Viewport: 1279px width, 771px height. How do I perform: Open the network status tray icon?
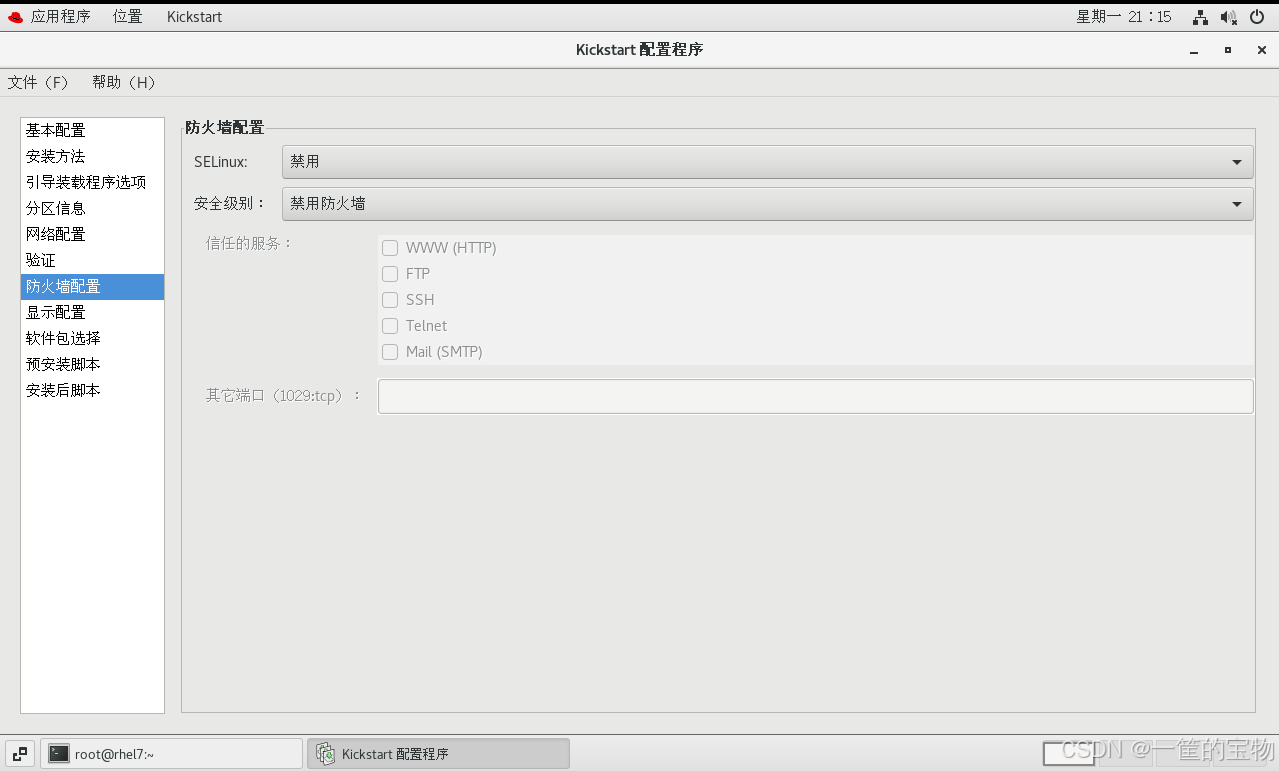(1200, 17)
